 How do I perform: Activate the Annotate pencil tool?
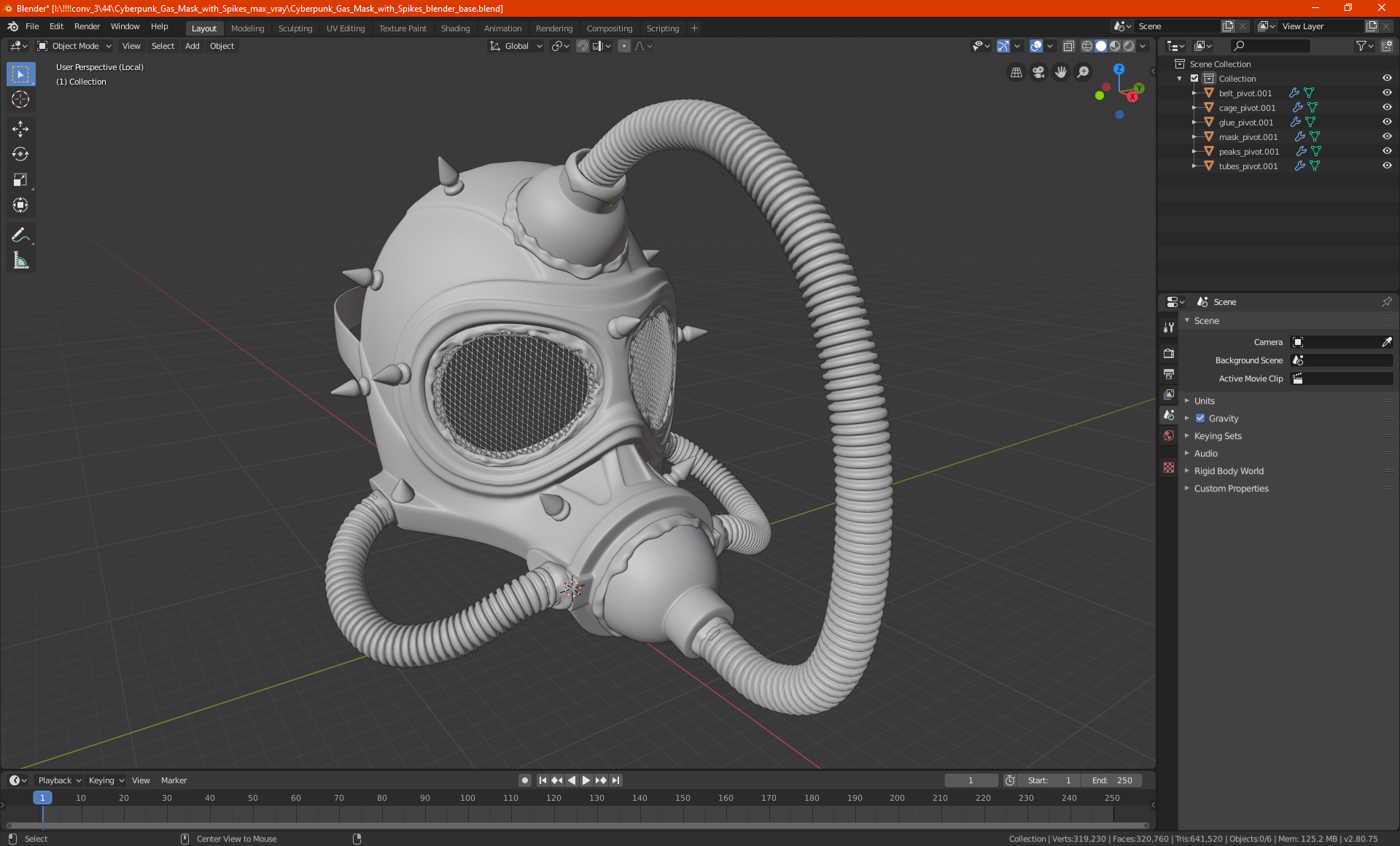pyautogui.click(x=20, y=235)
